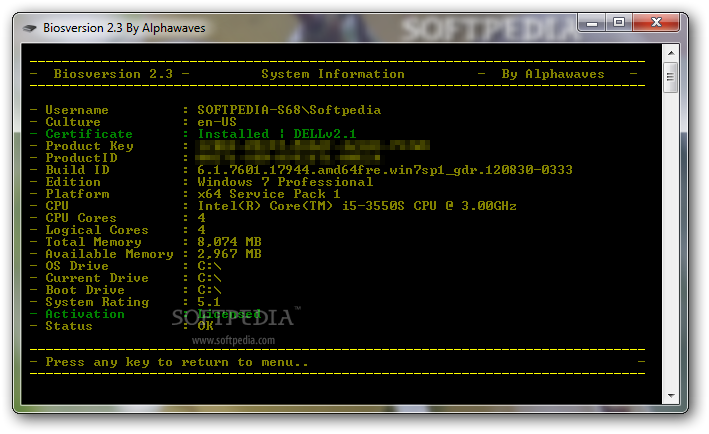Image resolution: width=709 pixels, height=434 pixels.
Task: Click the certificate value 'Installed | DELLv2.1'
Action: [277, 134]
